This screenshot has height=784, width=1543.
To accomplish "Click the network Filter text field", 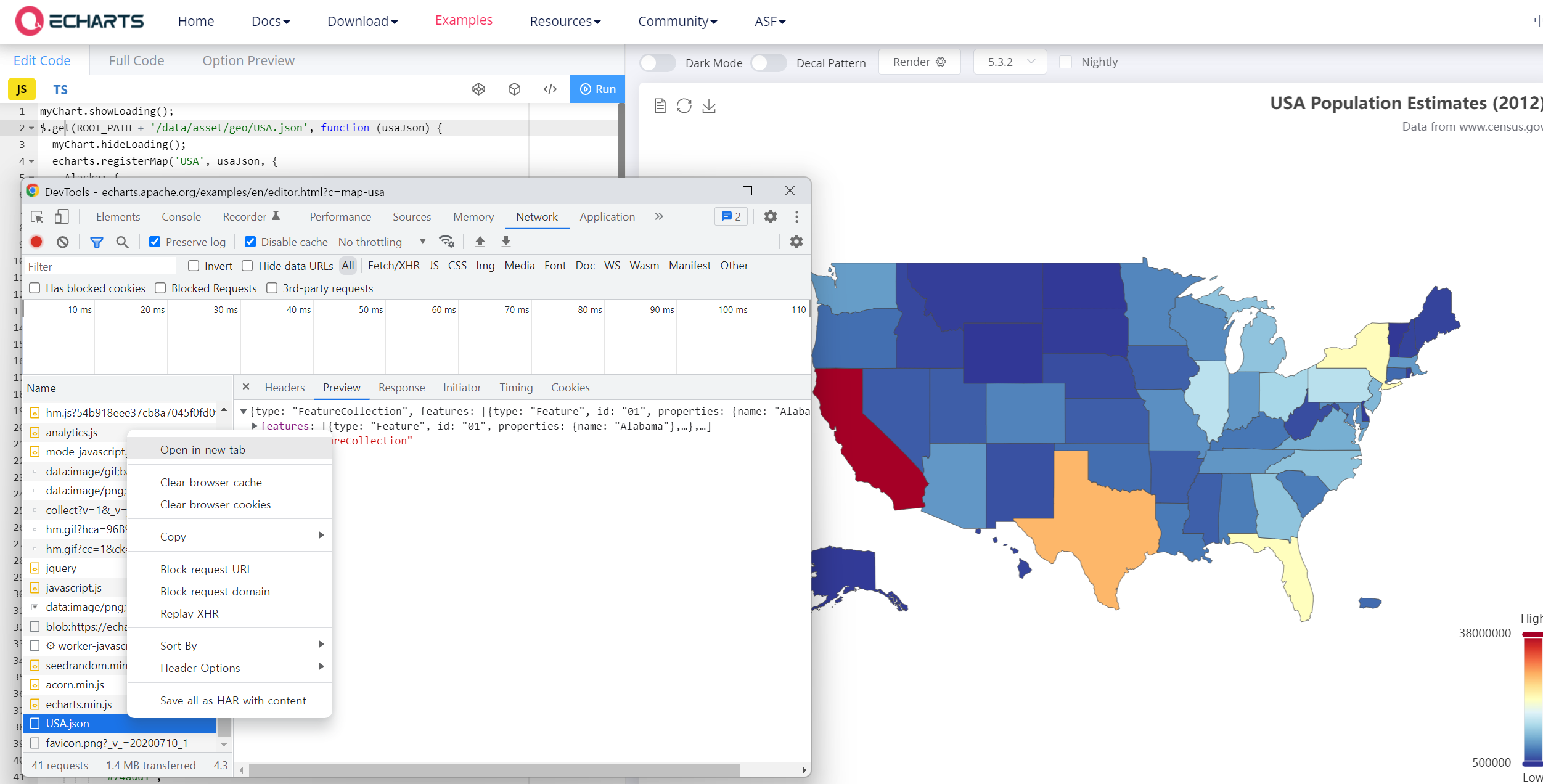I will [99, 266].
